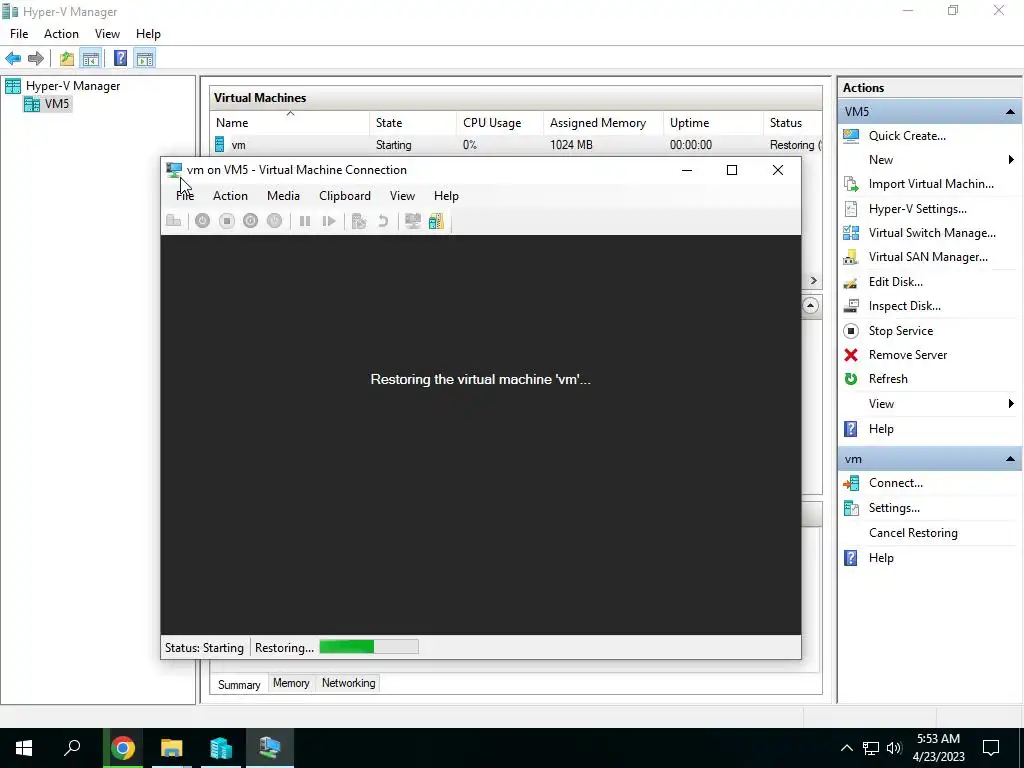Click the Save icon in the VM toolbar
Image resolution: width=1024 pixels, height=768 pixels.
[274, 221]
